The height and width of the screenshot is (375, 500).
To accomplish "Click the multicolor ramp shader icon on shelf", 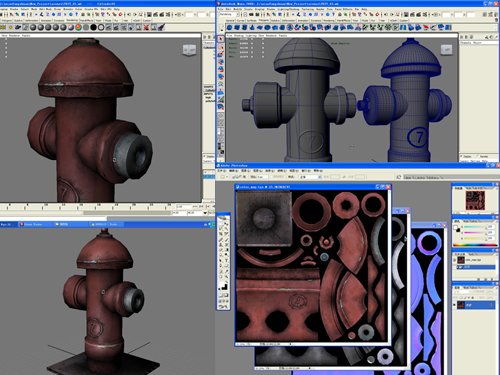I will 78,27.
